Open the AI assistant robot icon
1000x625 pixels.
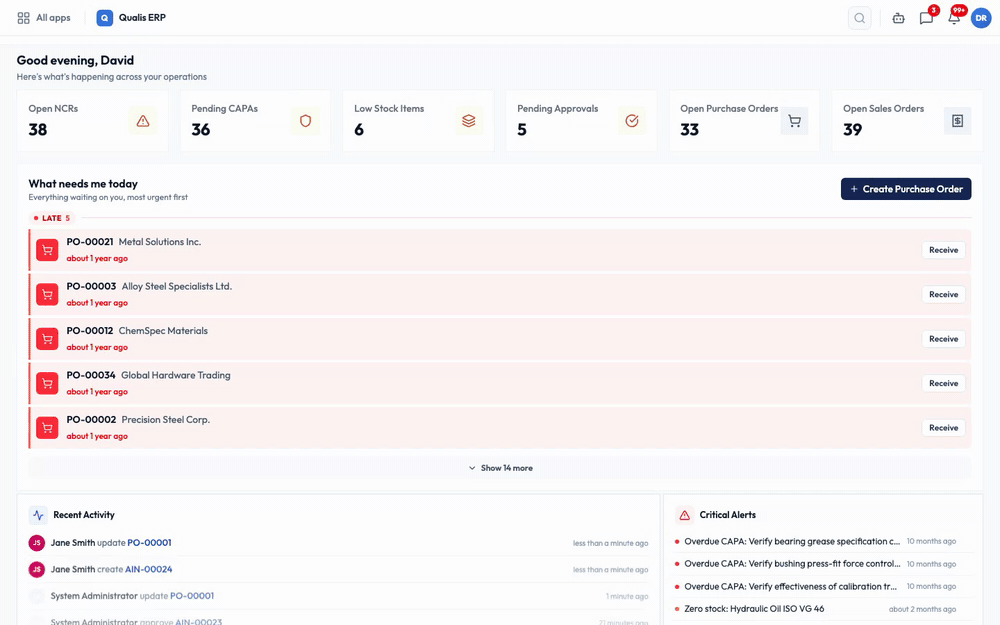(898, 18)
